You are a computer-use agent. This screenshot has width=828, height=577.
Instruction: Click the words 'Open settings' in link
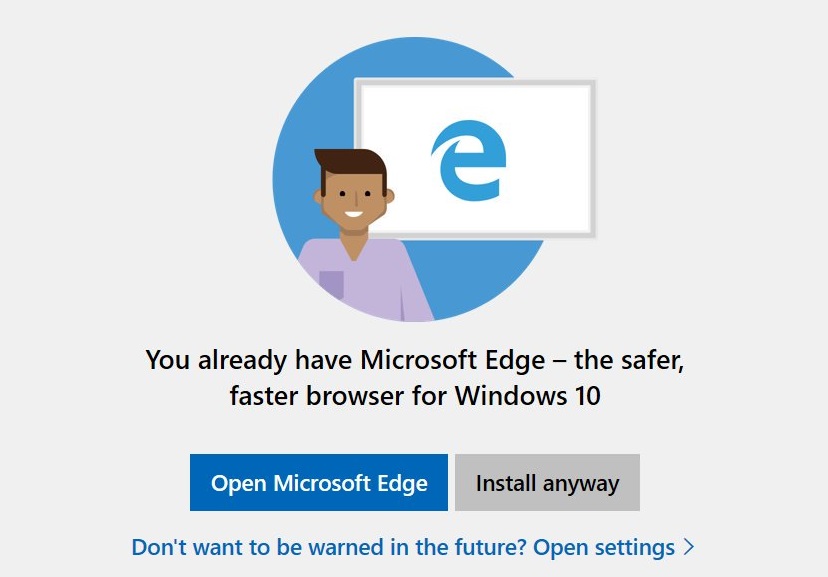click(604, 547)
